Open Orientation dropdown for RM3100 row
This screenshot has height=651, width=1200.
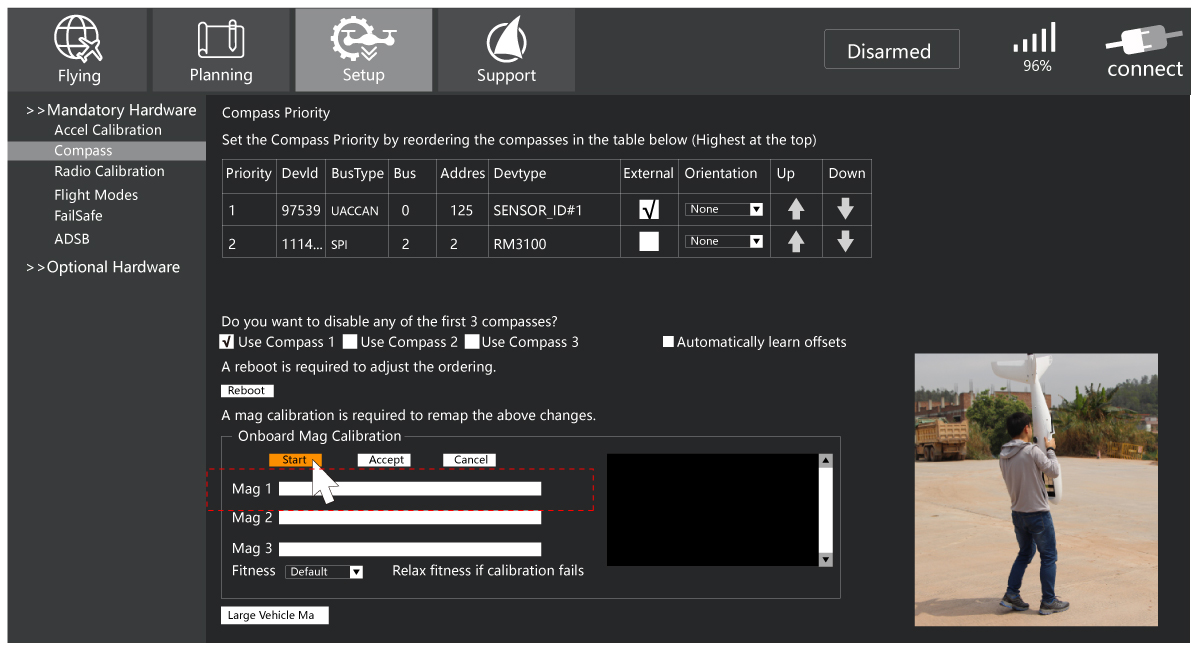724,241
